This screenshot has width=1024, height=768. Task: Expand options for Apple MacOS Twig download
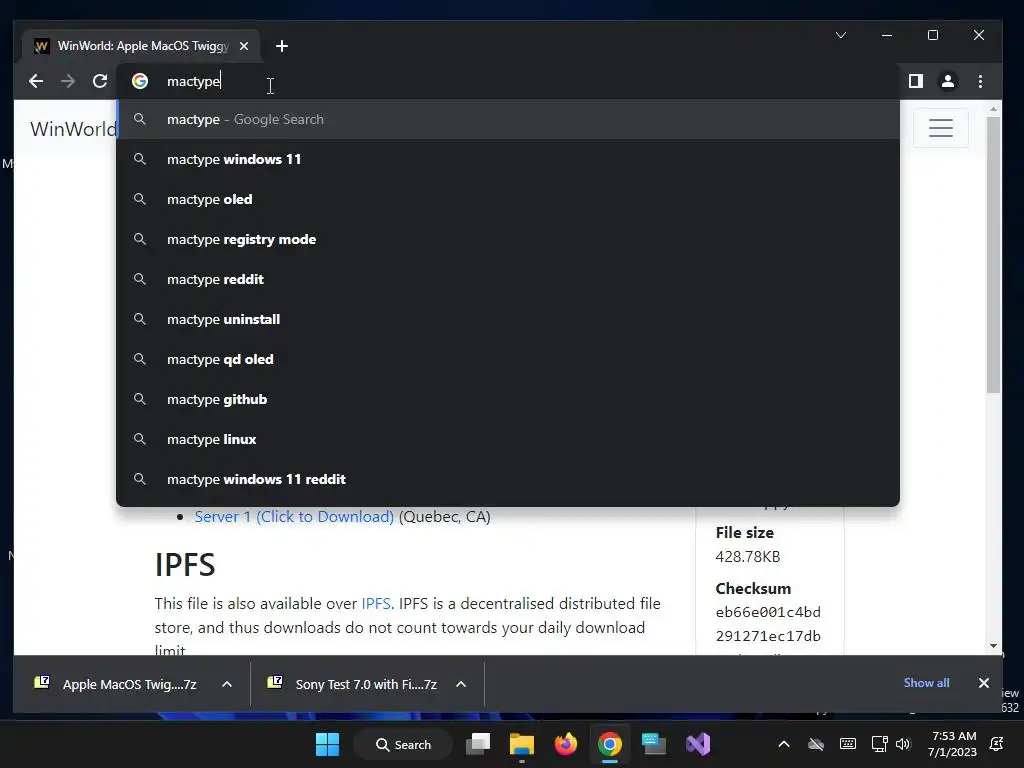227,684
